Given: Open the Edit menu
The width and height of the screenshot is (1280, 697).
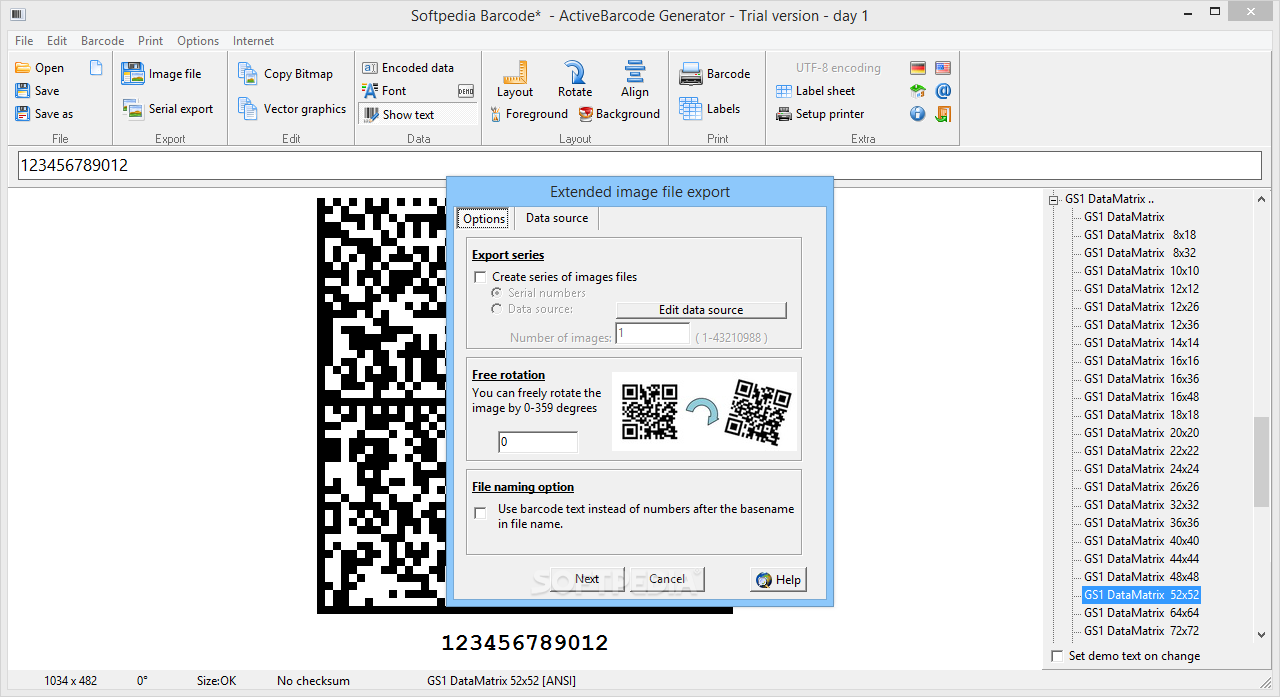Looking at the screenshot, I should (x=57, y=41).
